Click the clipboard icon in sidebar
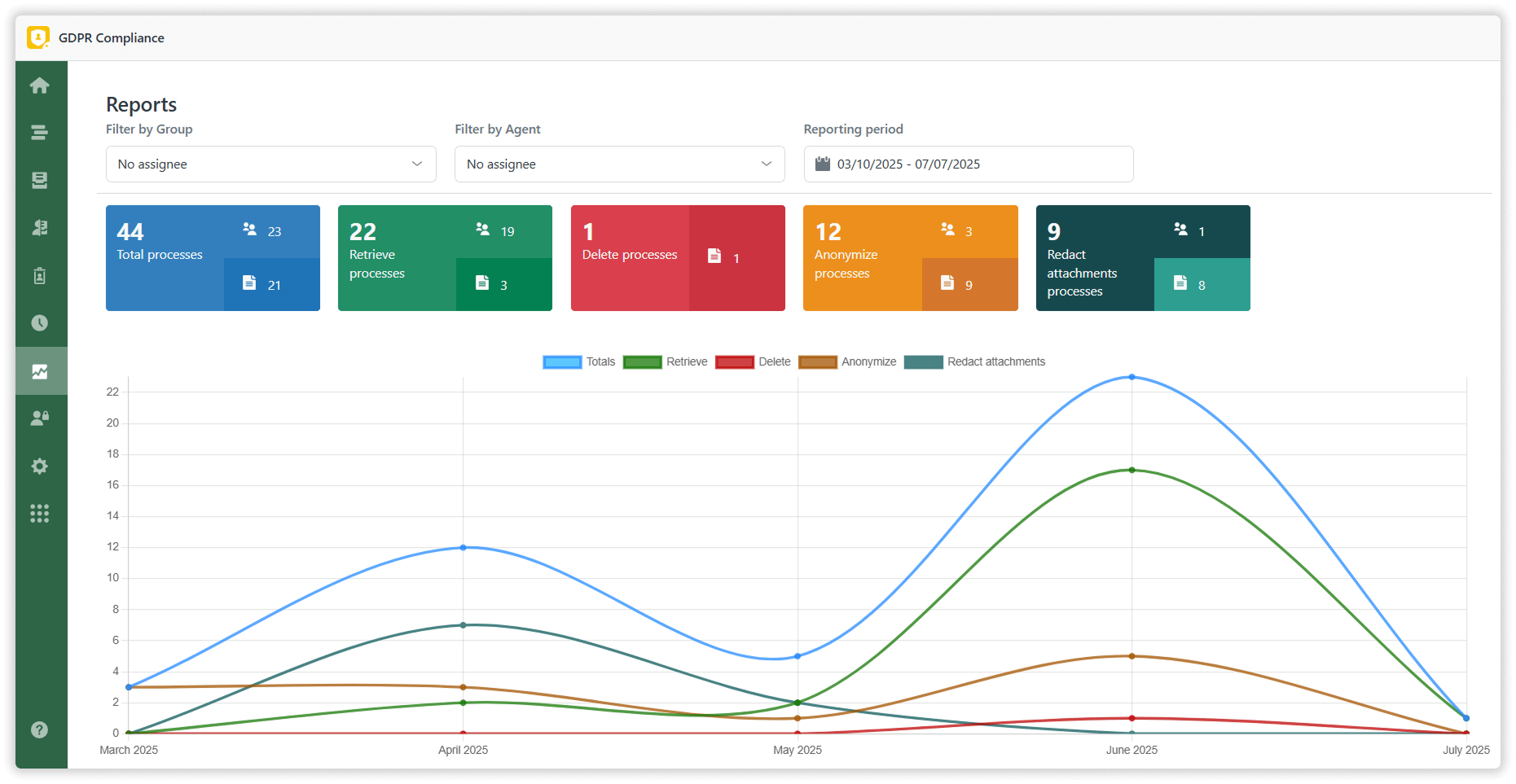 click(x=39, y=276)
